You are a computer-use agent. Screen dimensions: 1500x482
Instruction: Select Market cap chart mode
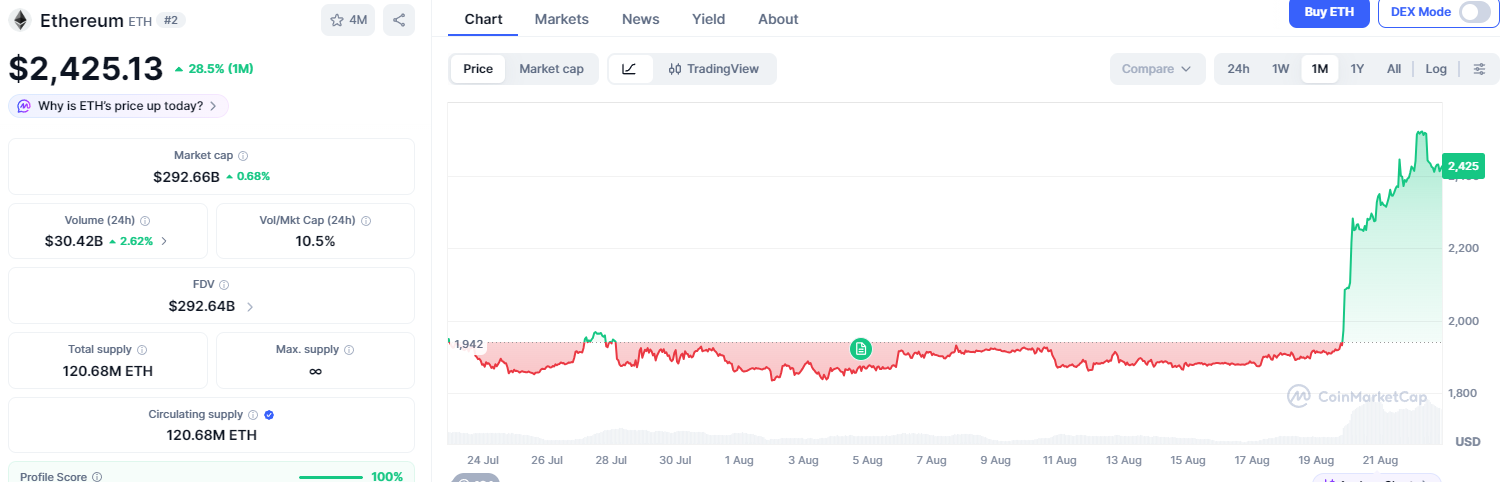[x=551, y=69]
